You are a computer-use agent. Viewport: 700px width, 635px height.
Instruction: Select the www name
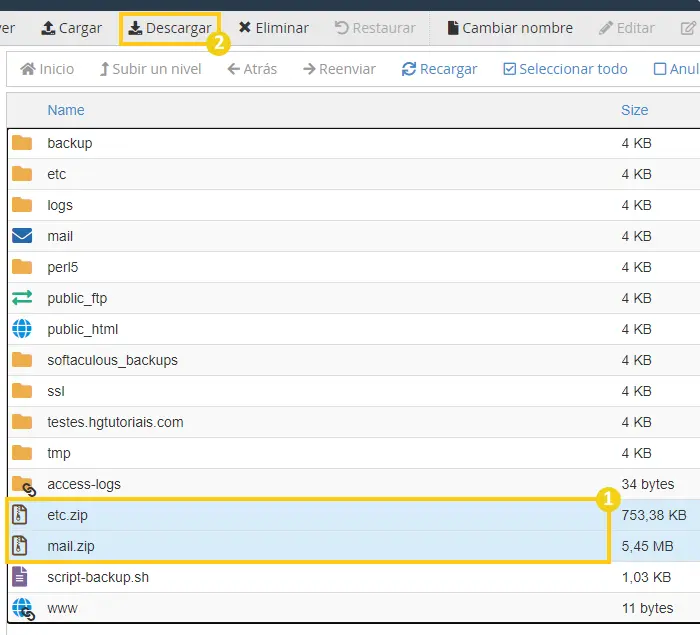(62, 608)
